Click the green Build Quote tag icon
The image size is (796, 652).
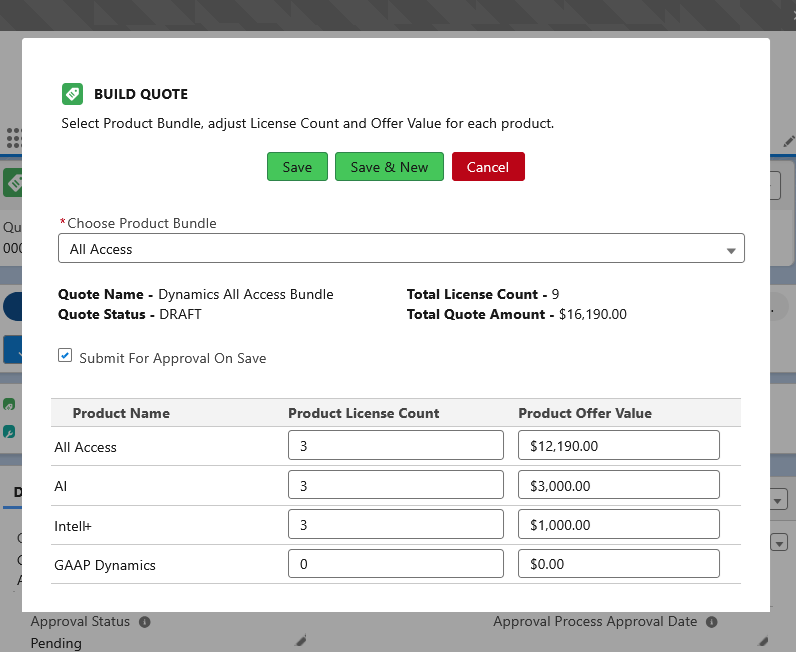73,94
